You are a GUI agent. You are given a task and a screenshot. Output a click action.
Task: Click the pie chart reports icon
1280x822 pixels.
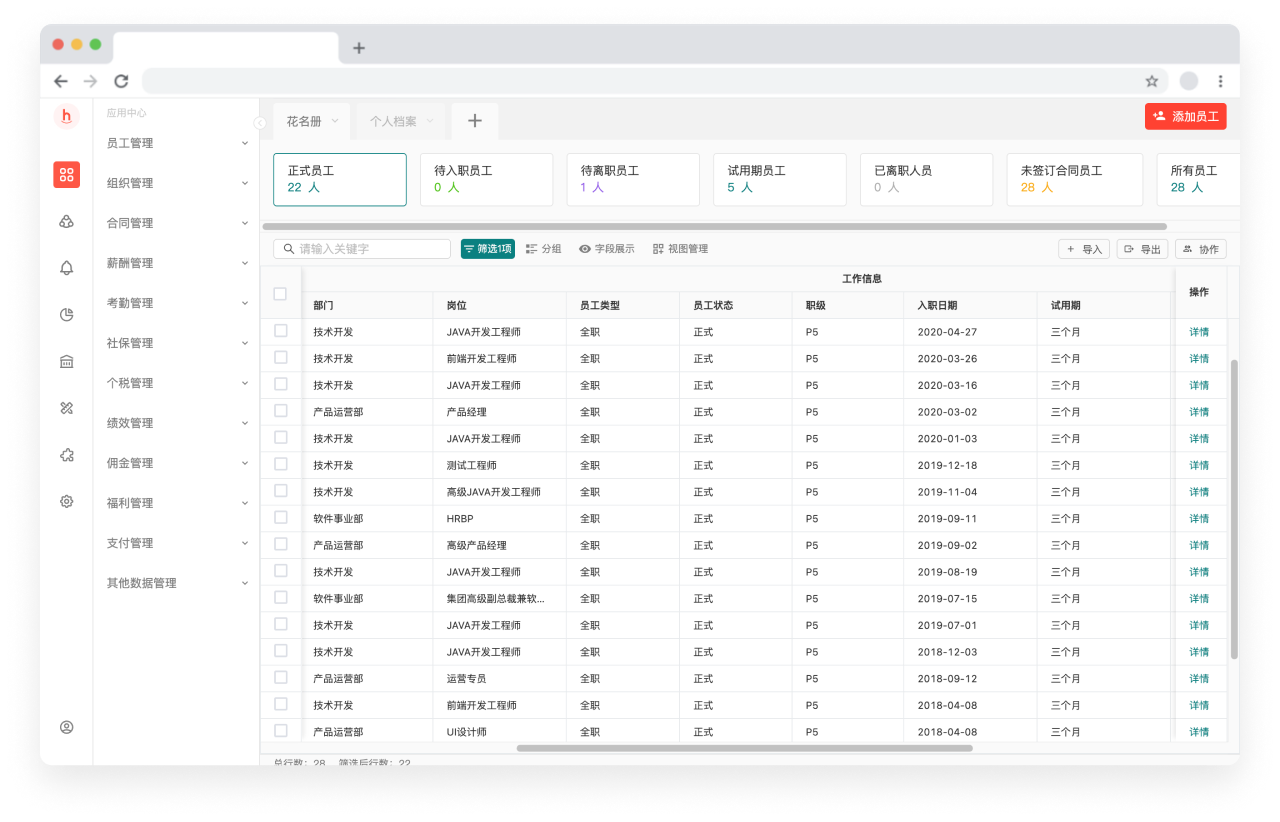pos(67,315)
